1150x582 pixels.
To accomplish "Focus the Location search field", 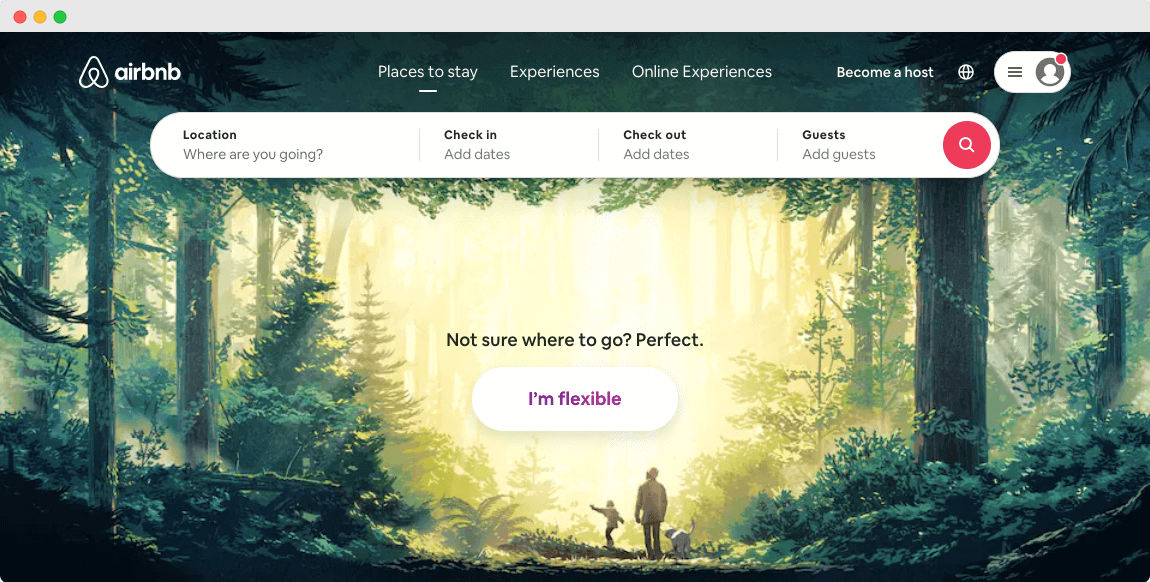I will [x=286, y=145].
